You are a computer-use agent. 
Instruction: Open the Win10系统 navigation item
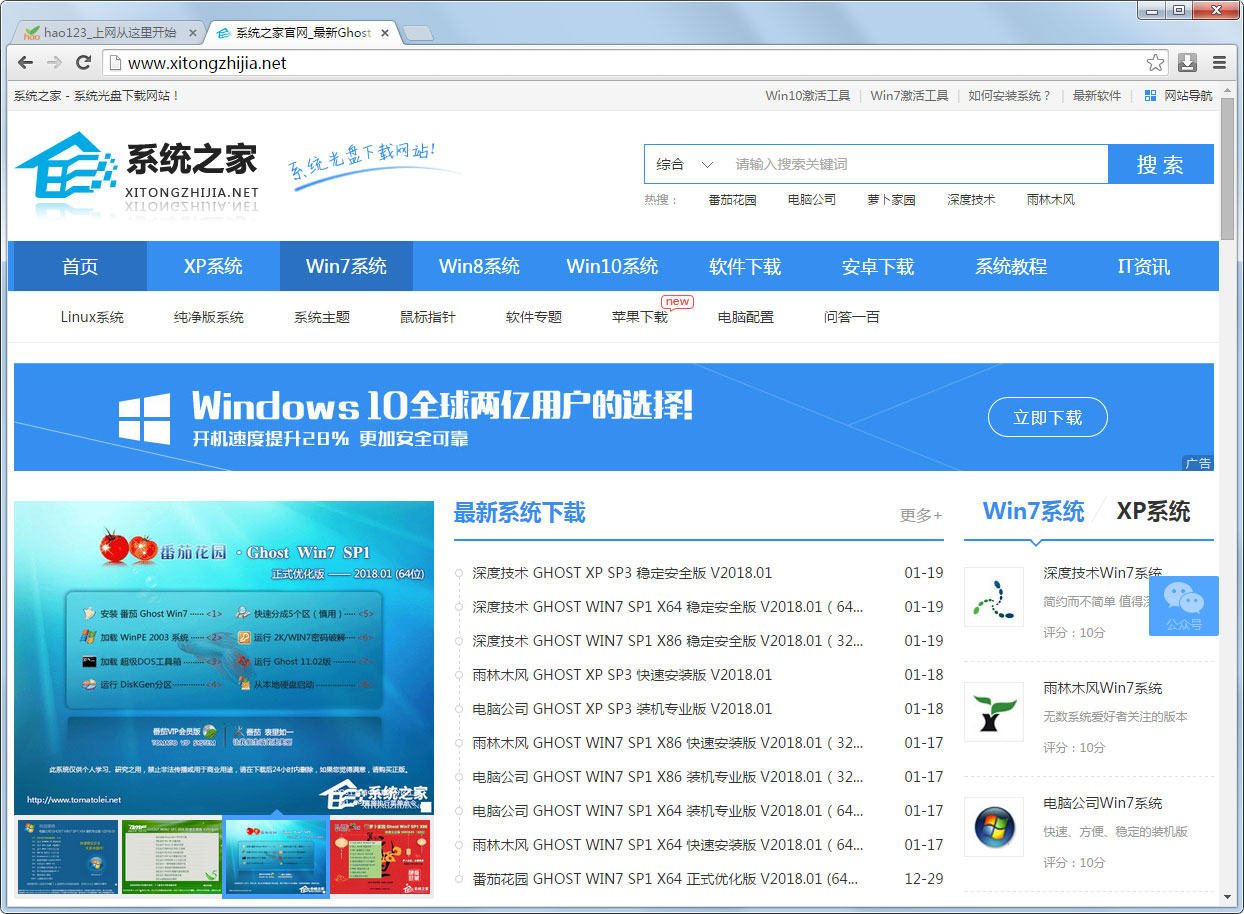click(612, 266)
